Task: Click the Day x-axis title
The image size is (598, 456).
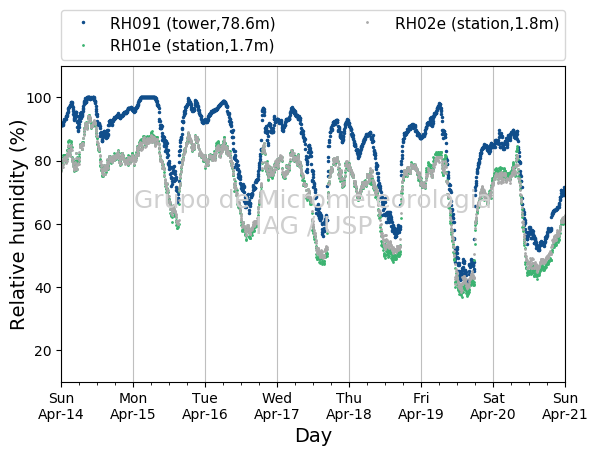Action: (x=313, y=435)
